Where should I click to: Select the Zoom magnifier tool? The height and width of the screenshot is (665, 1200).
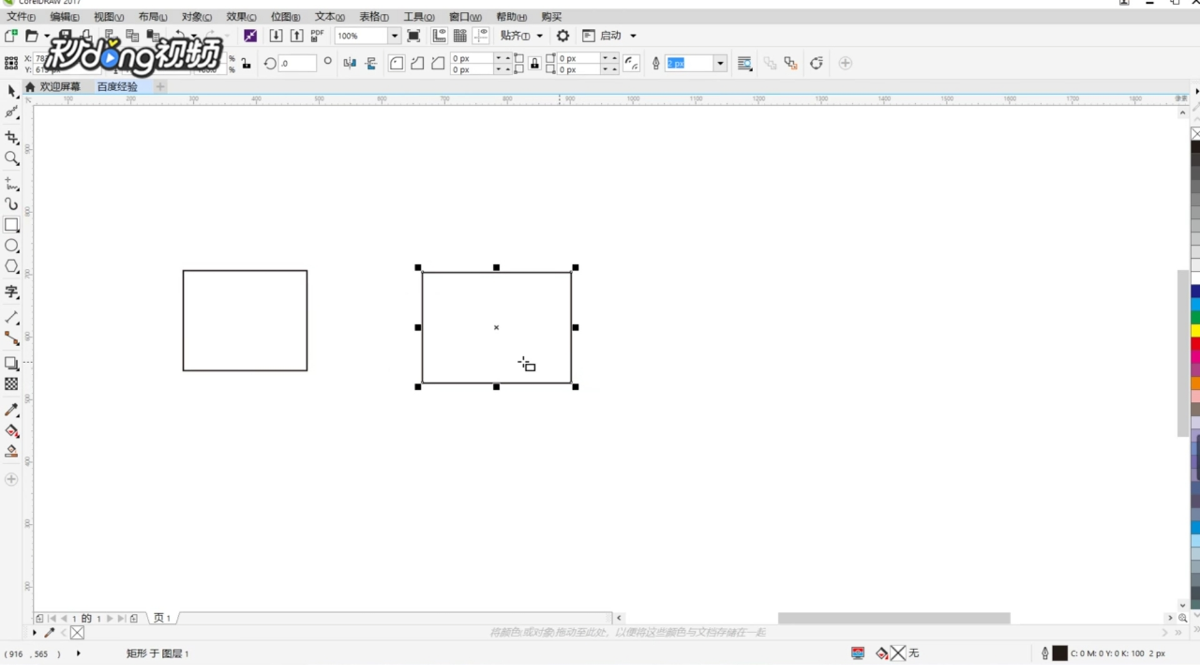(x=11, y=158)
